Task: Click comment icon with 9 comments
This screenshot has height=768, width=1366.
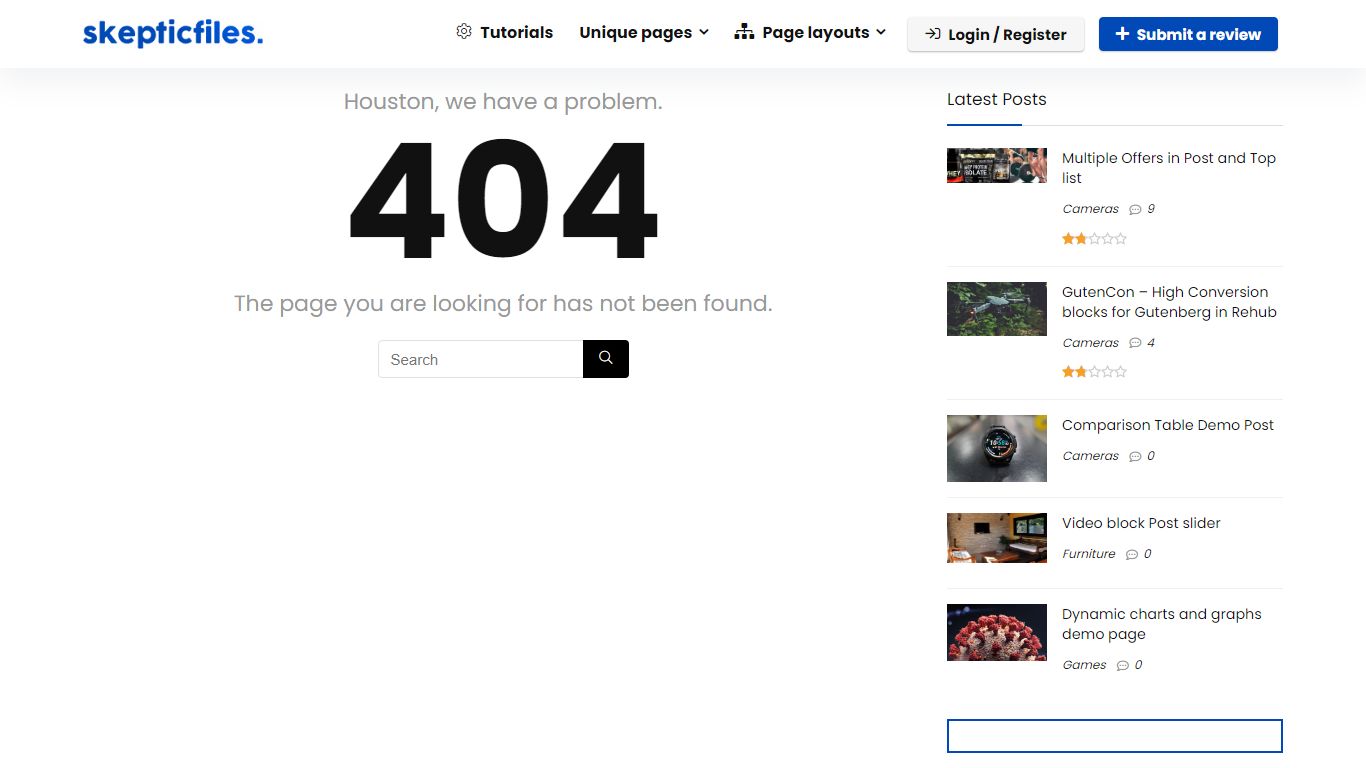Action: 1135,210
